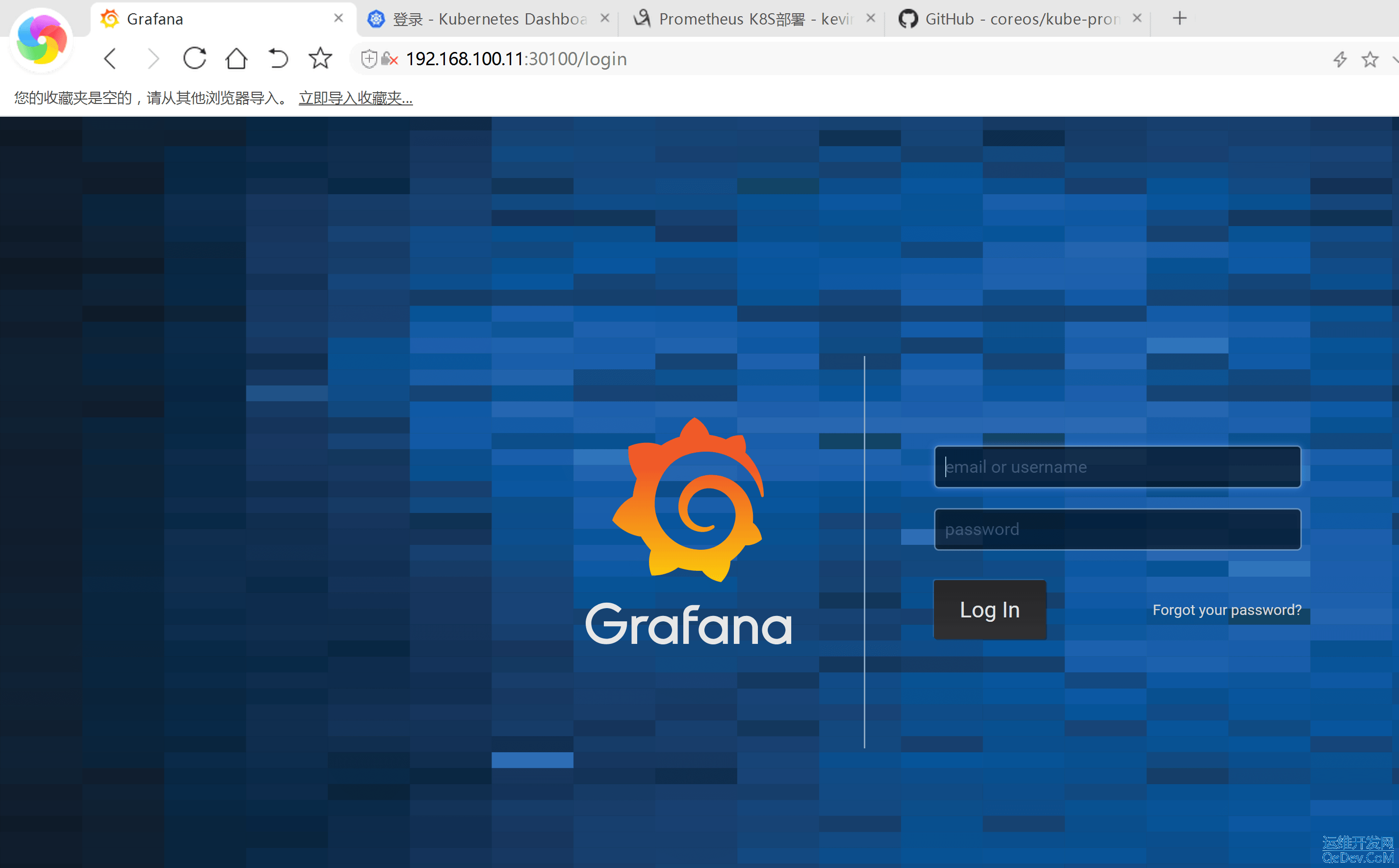1399x868 pixels.
Task: Click the Grafana wordmark text
Action: click(x=688, y=624)
